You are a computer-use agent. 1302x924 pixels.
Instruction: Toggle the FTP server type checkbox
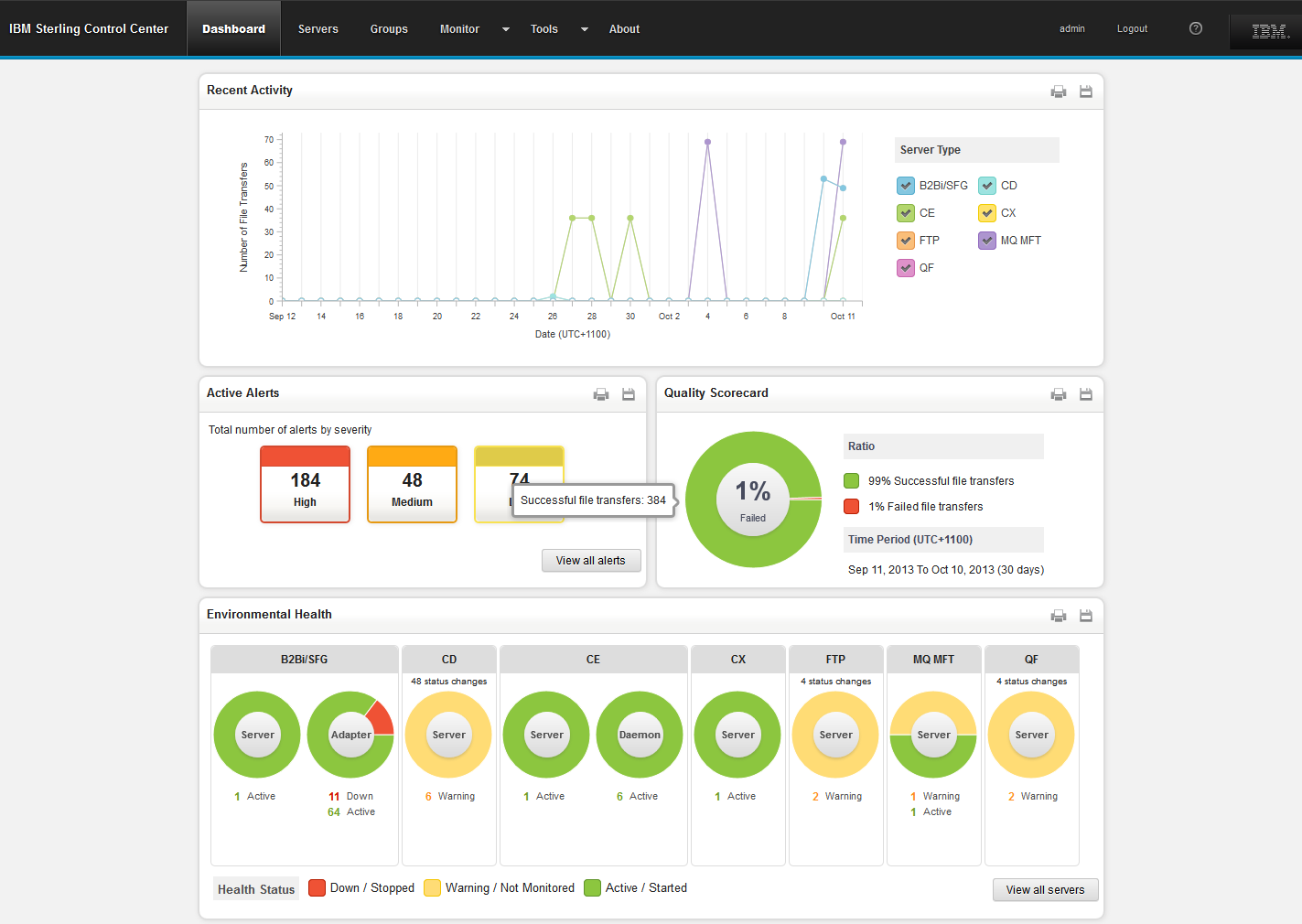click(x=906, y=241)
